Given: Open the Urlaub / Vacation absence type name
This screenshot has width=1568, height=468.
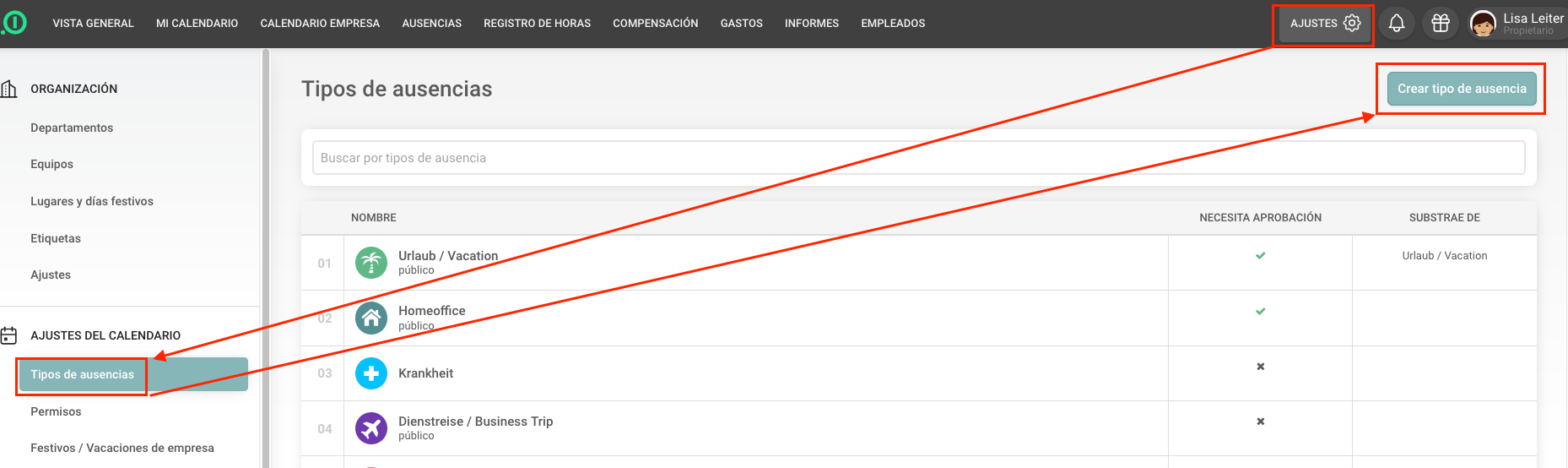Looking at the screenshot, I should 448,256.
